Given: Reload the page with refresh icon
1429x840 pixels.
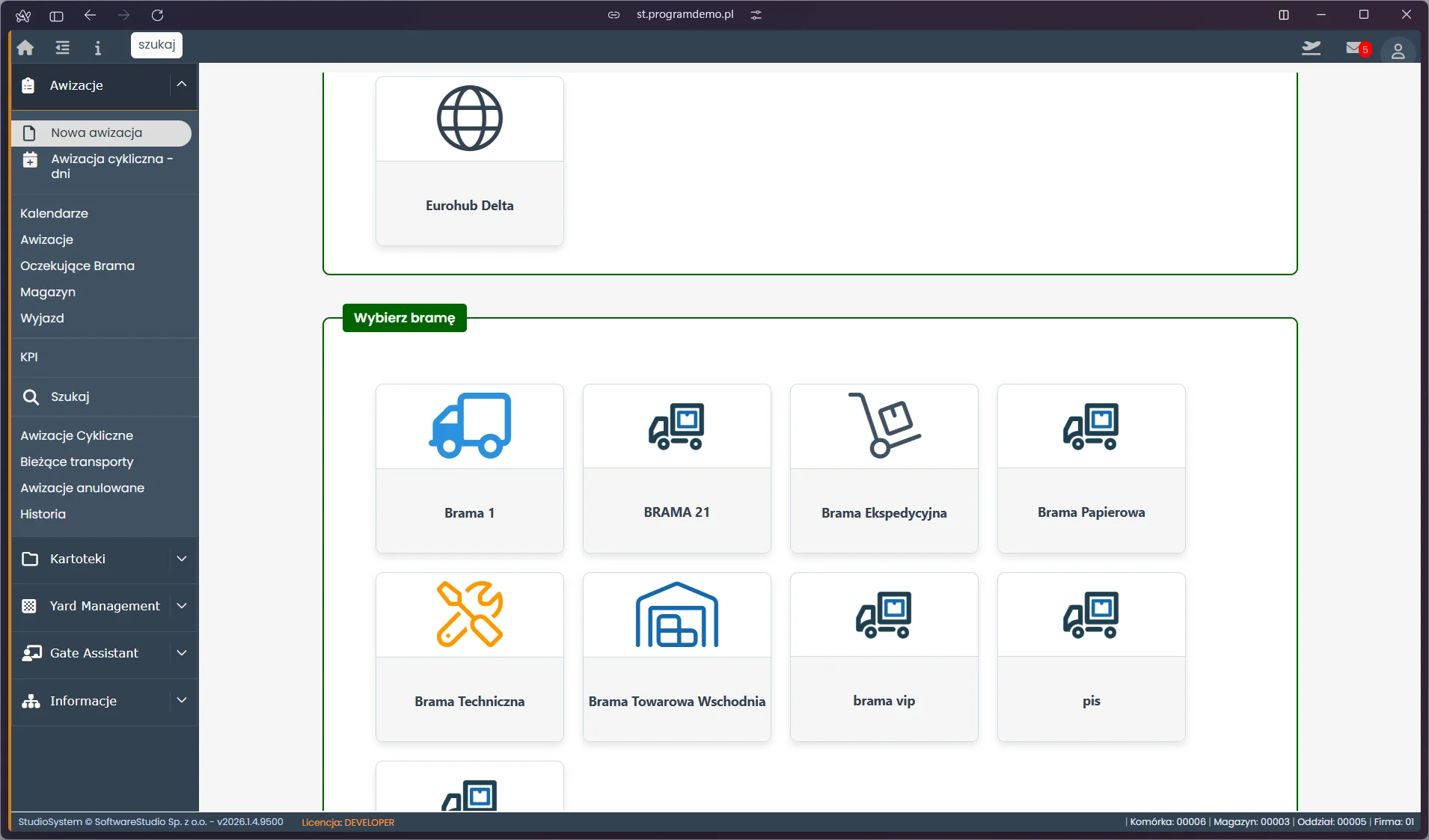Looking at the screenshot, I should tap(157, 15).
